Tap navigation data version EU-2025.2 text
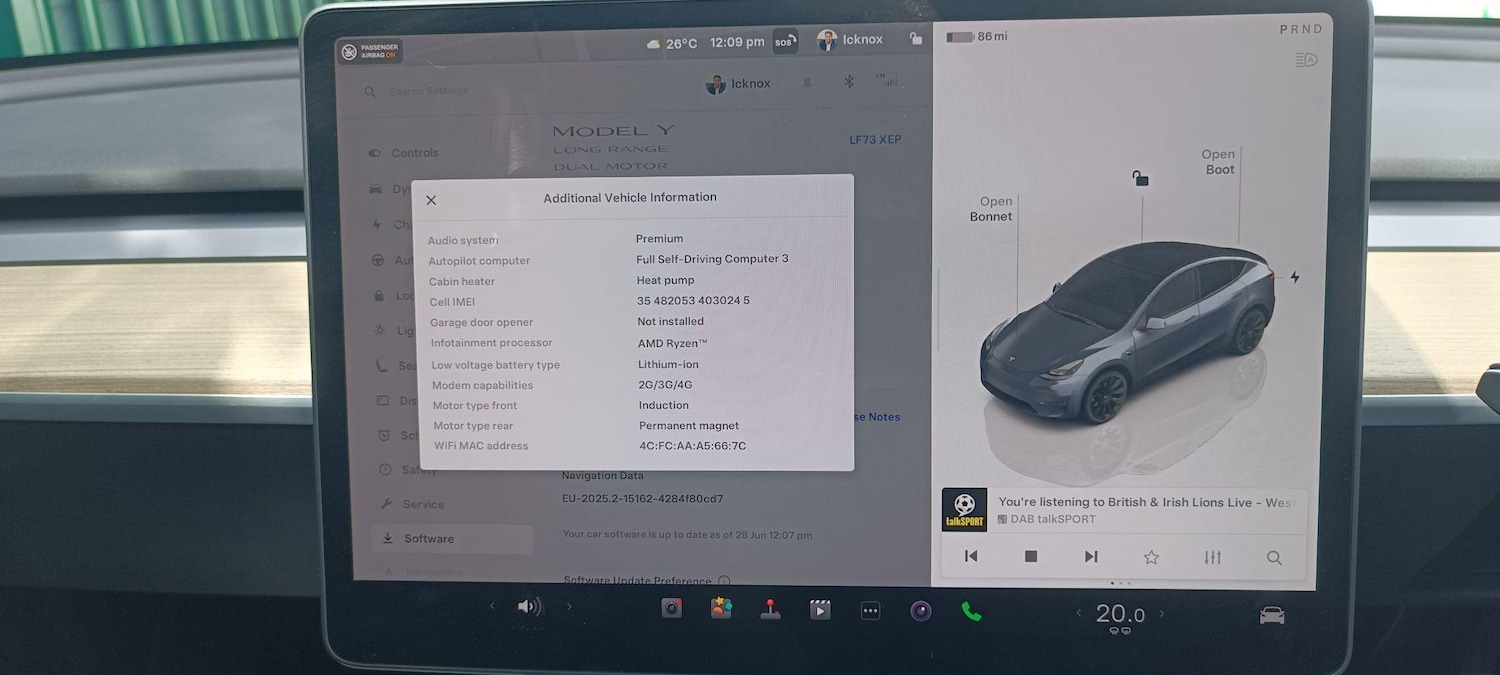1500x675 pixels. (642, 498)
